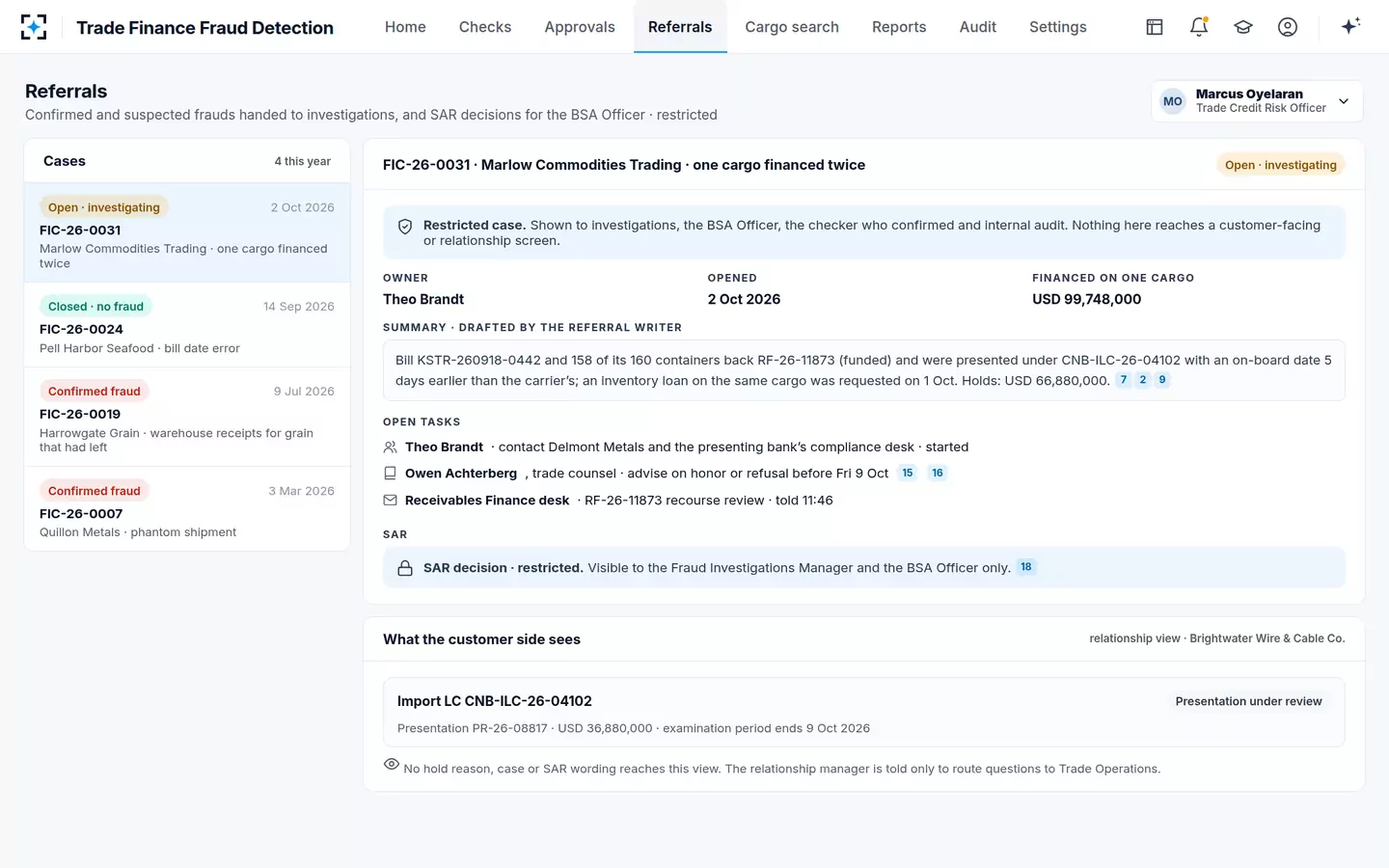This screenshot has width=1389, height=868.
Task: Click the owner name Theo Brandt
Action: (423, 299)
